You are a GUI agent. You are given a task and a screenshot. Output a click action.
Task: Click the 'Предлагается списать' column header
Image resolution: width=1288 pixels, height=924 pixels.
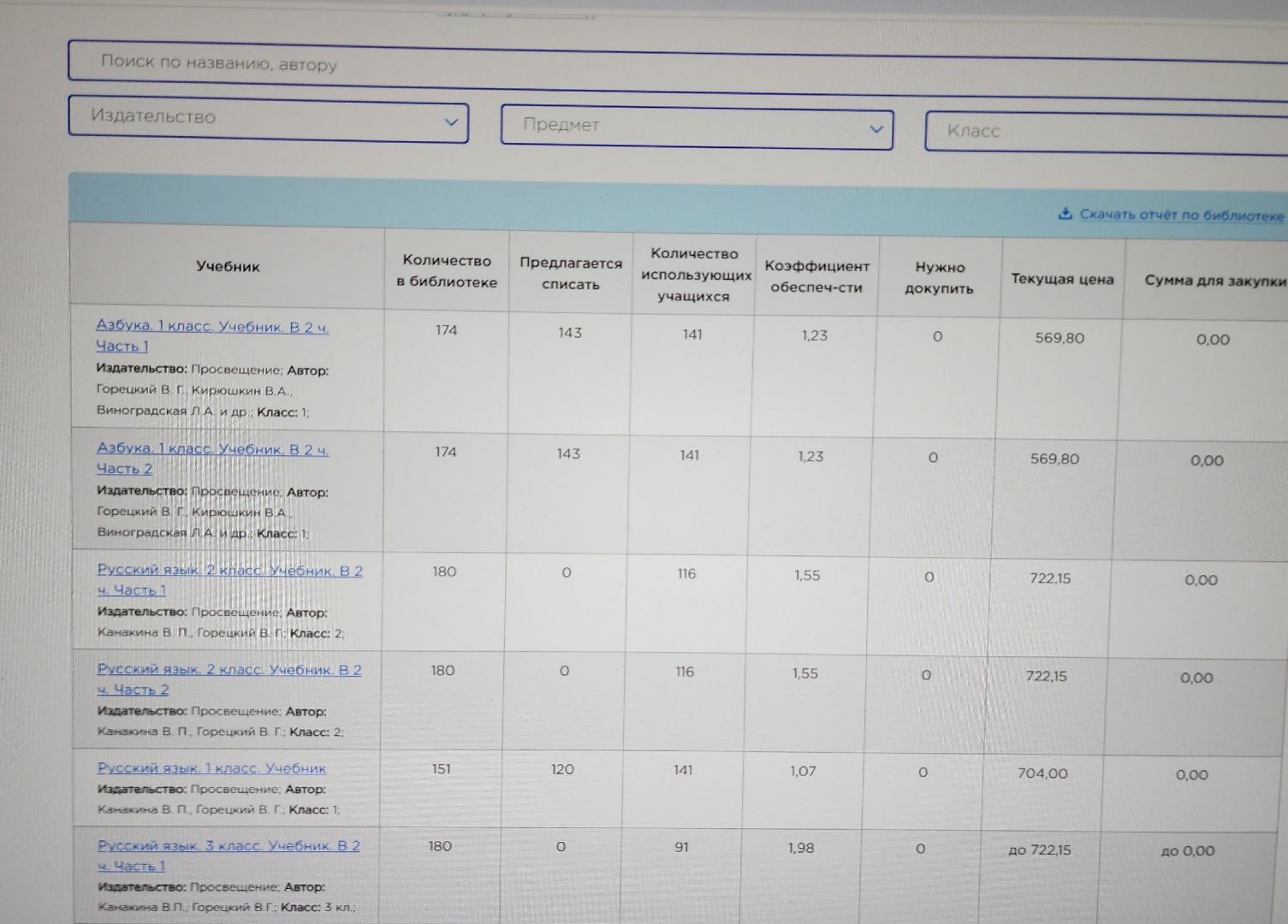[570, 274]
